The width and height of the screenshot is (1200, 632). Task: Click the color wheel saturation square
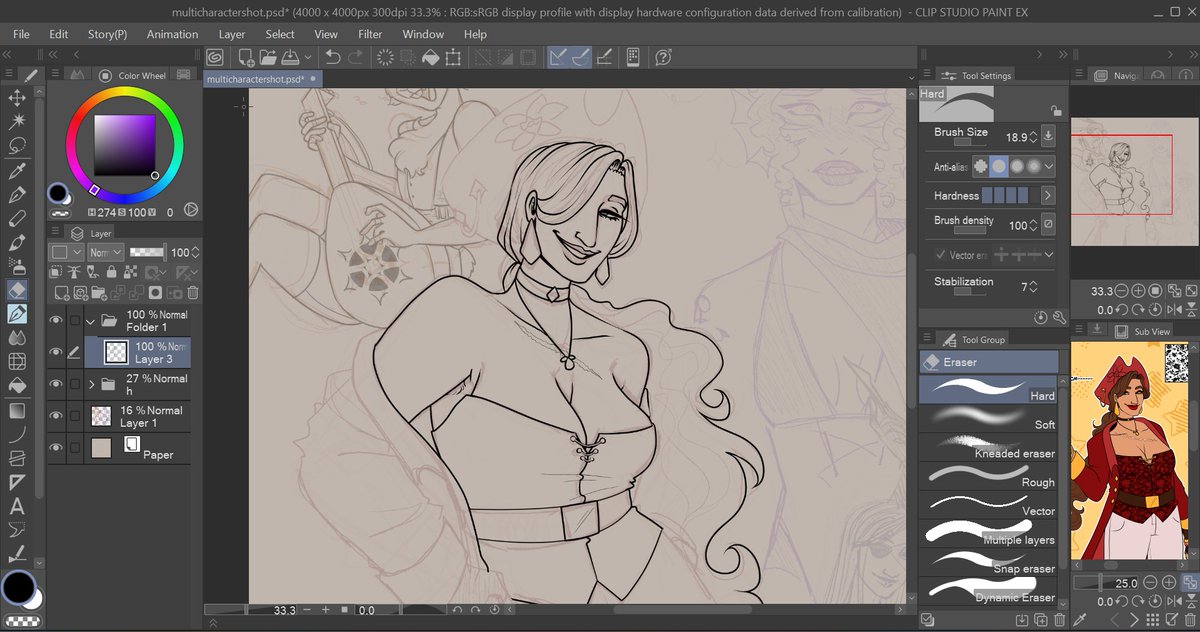[125, 145]
